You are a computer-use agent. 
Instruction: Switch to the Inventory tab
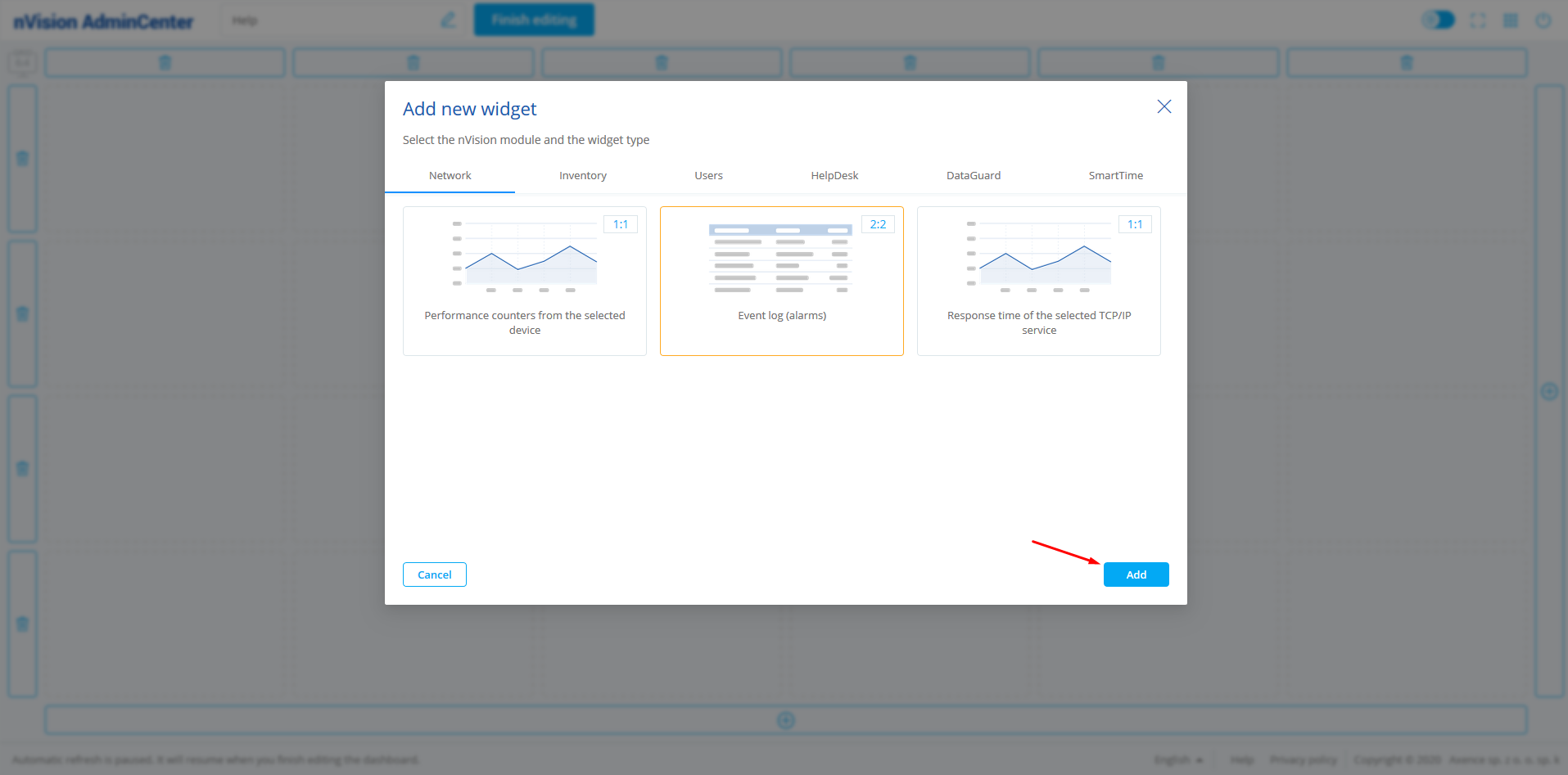click(582, 175)
